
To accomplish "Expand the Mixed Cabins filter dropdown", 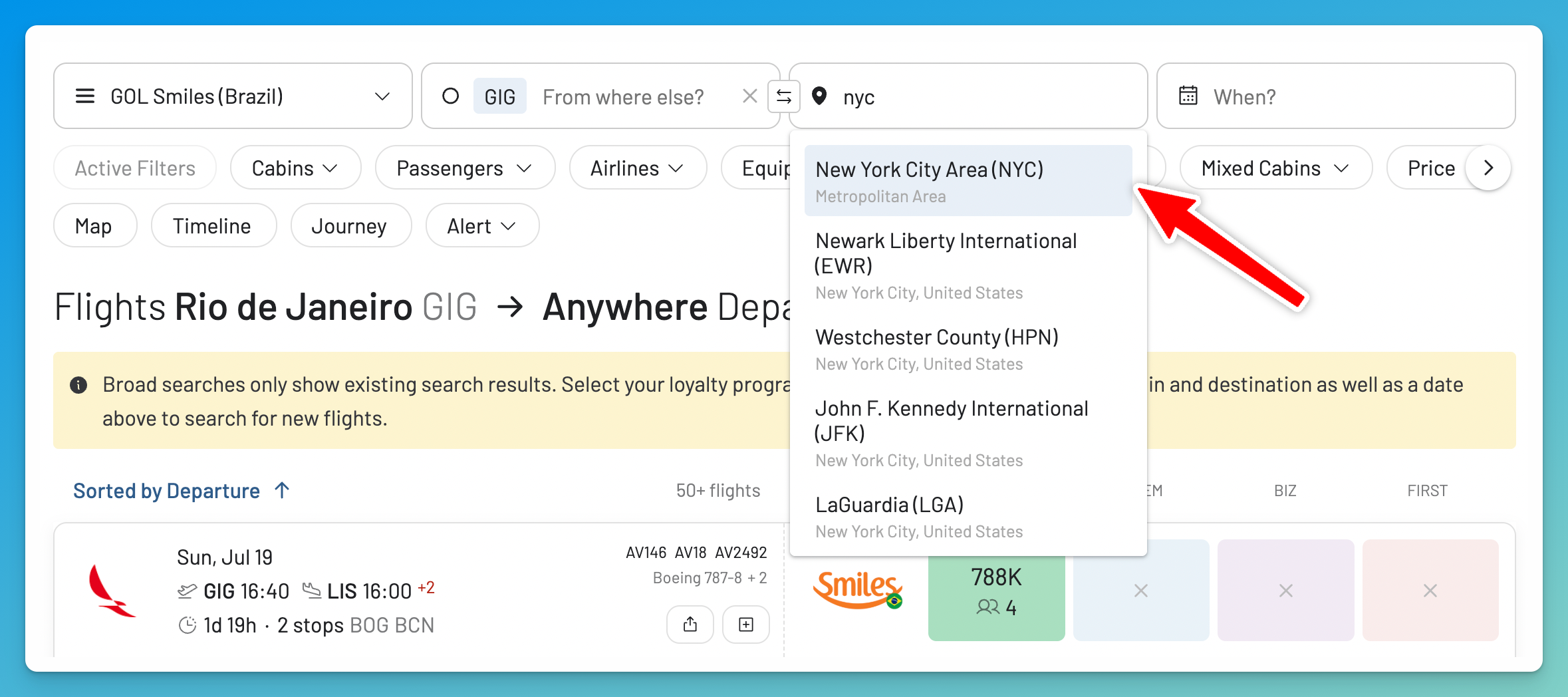I will coord(1275,168).
